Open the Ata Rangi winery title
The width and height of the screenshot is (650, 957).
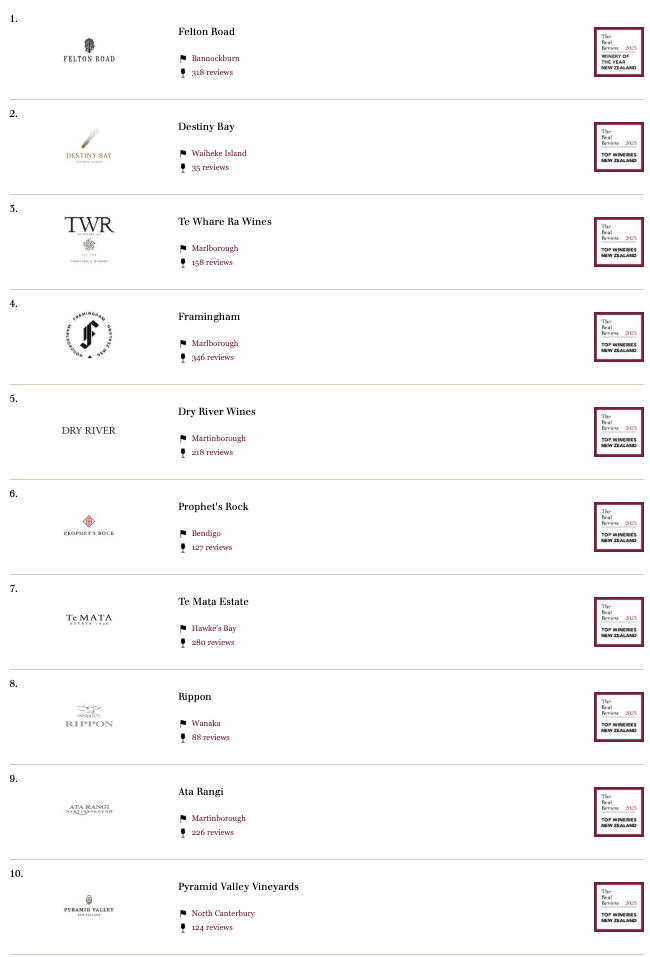coord(201,792)
